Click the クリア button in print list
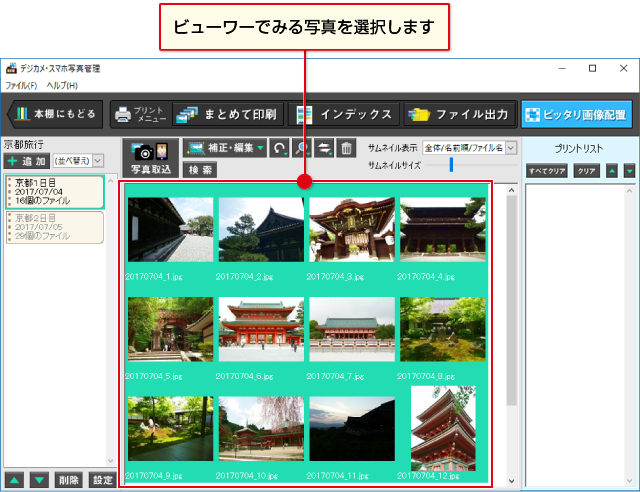The height and width of the screenshot is (492, 640). (x=587, y=171)
